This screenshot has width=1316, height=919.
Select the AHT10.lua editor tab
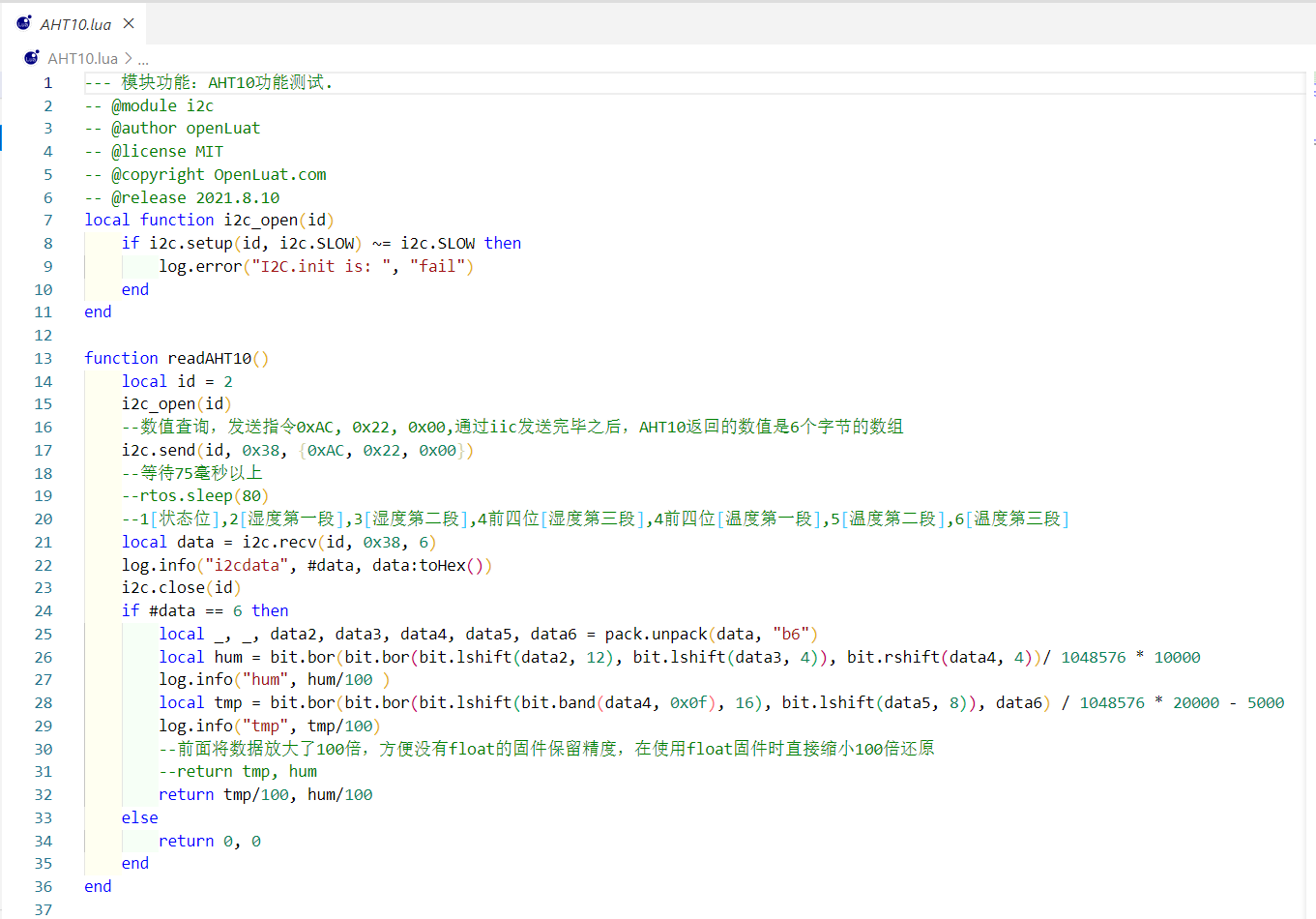coord(74,23)
